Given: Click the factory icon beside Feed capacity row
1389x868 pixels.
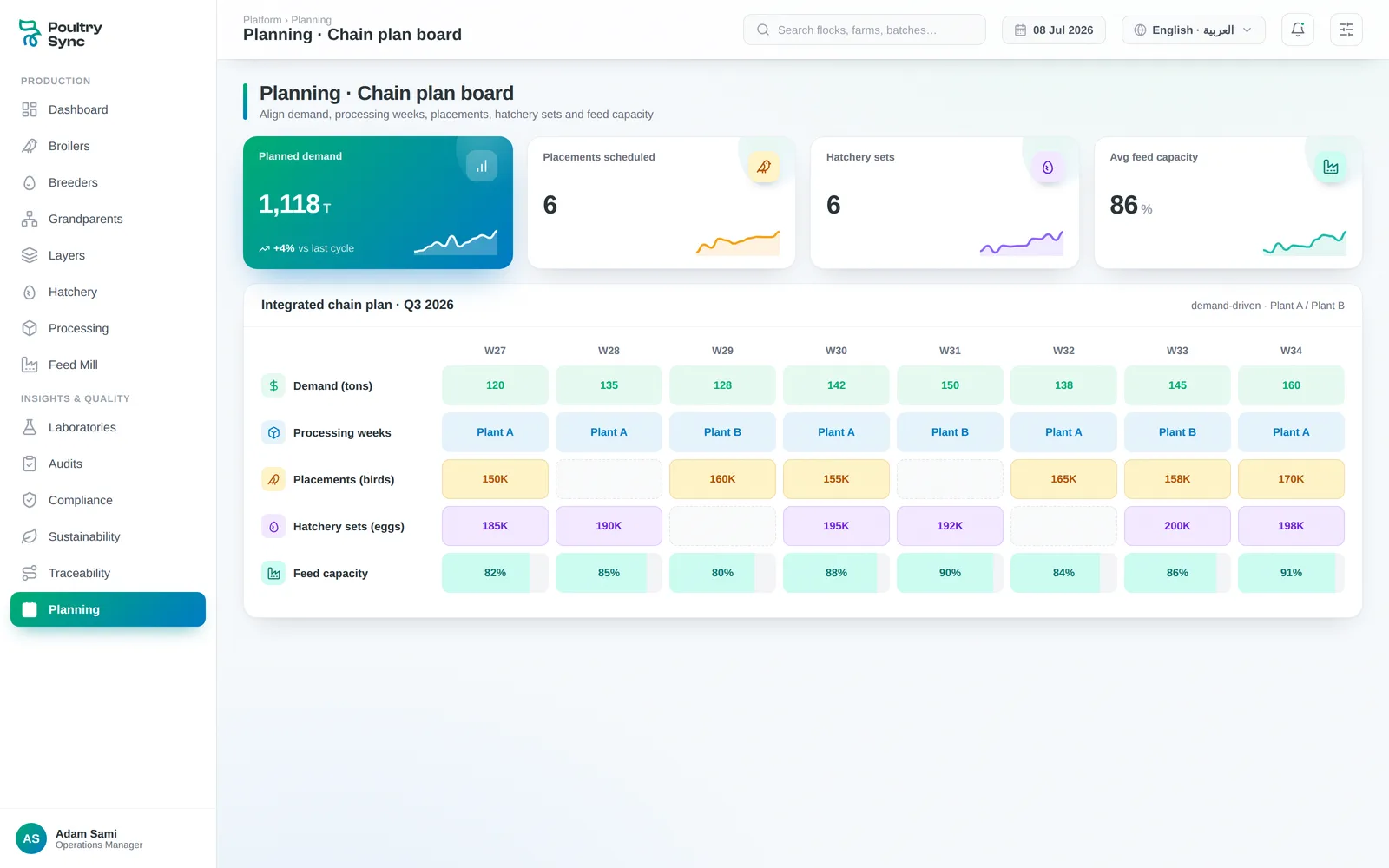Looking at the screenshot, I should (273, 573).
